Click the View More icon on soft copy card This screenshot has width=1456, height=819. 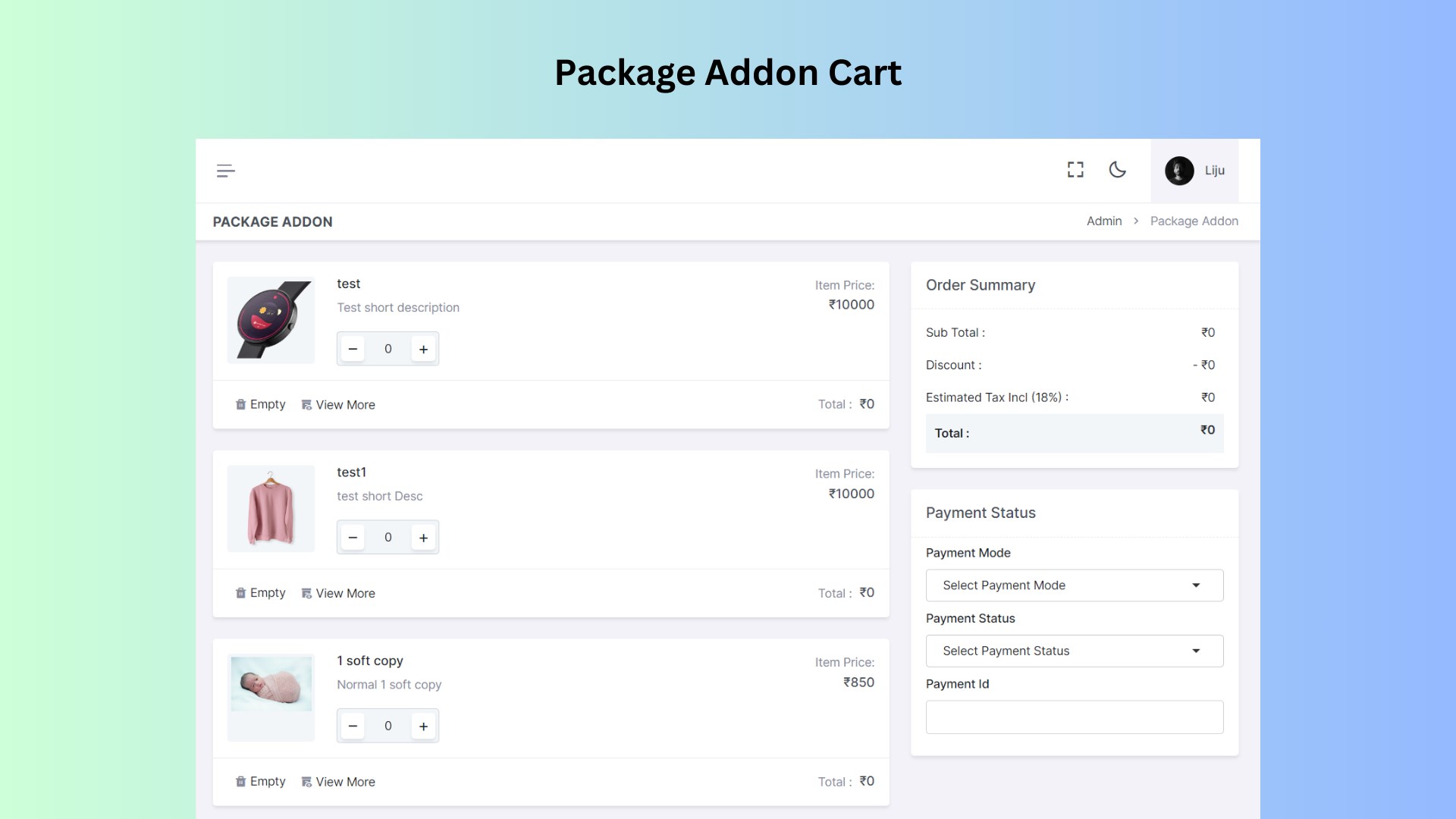coord(306,781)
